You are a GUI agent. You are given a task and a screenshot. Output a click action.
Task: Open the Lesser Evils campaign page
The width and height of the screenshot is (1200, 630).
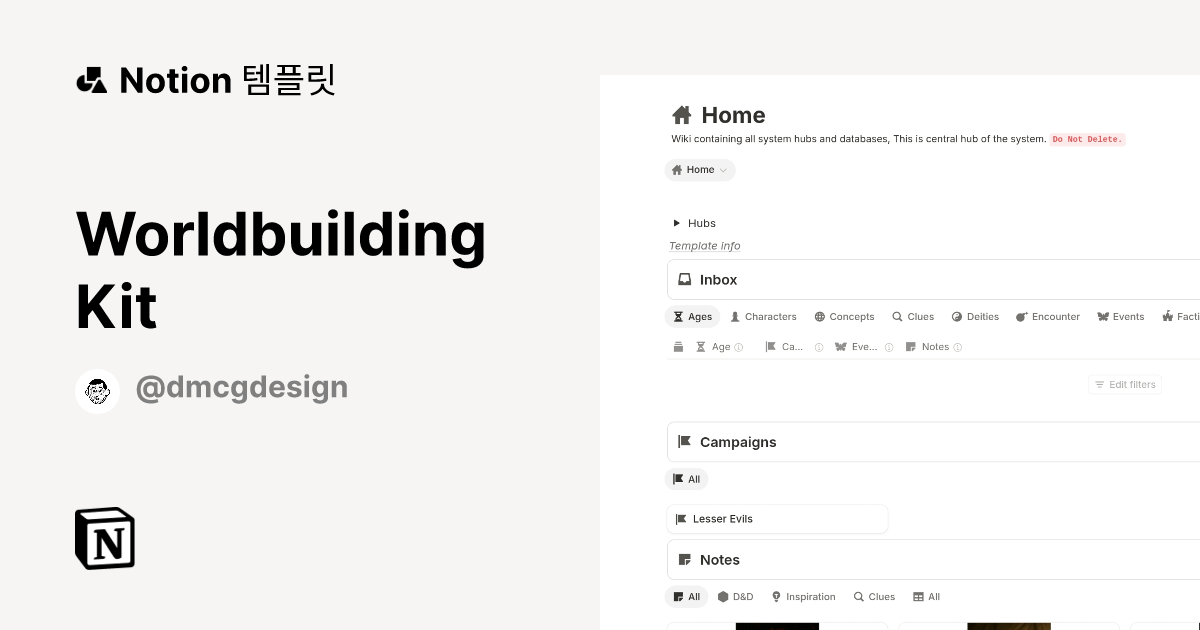coord(723,518)
